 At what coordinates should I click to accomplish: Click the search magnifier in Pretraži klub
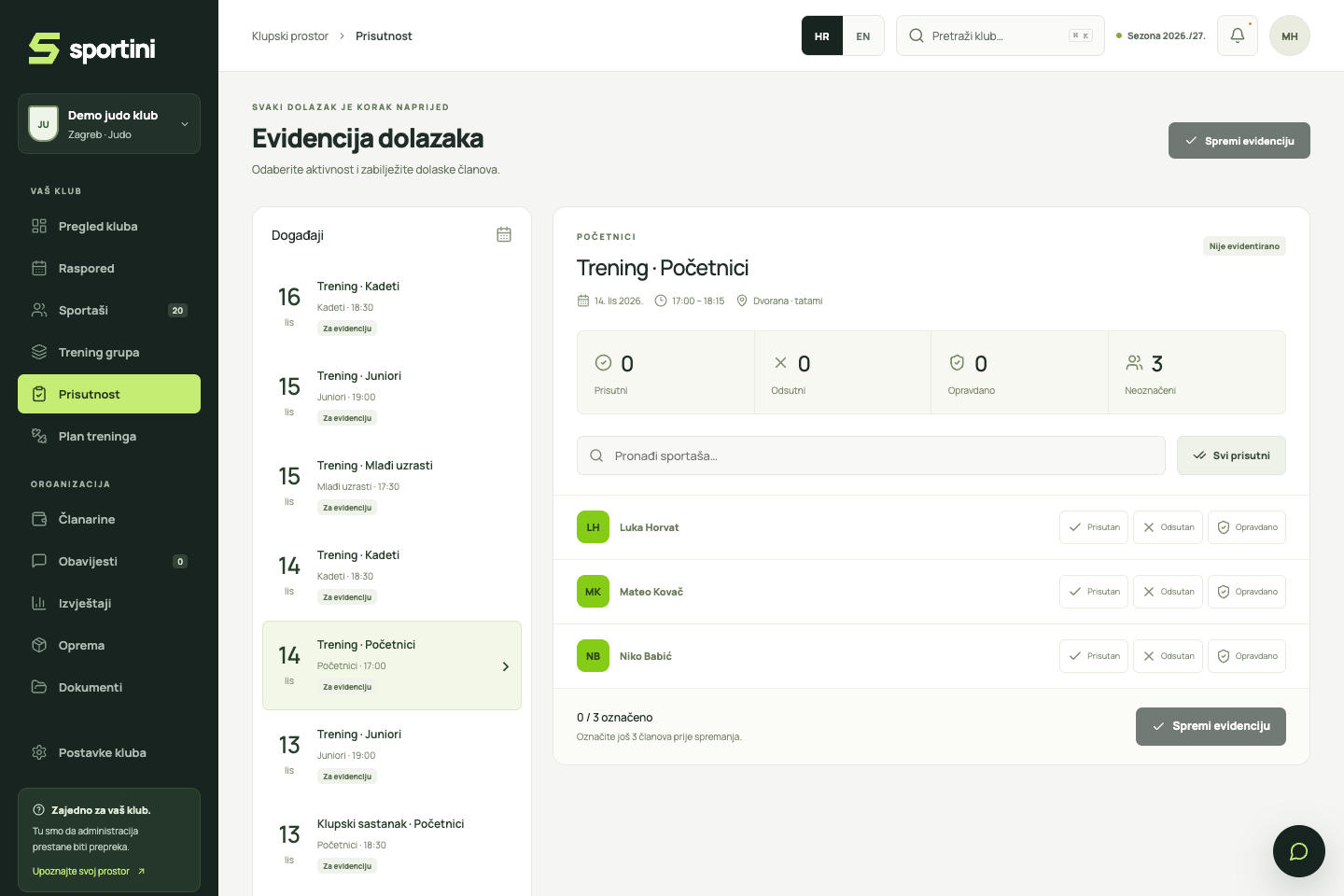point(917,35)
